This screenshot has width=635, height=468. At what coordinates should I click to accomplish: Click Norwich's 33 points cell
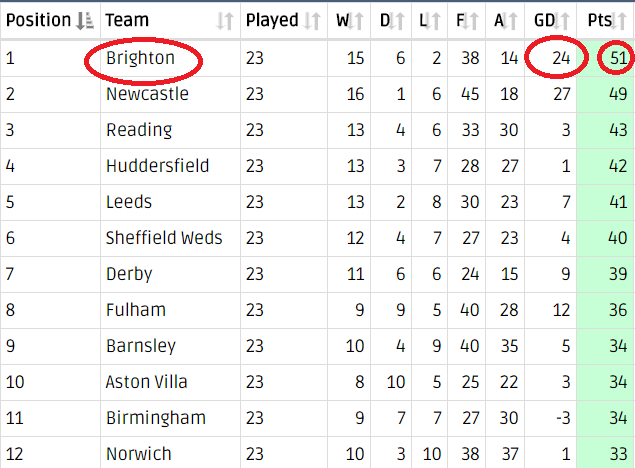point(606,453)
